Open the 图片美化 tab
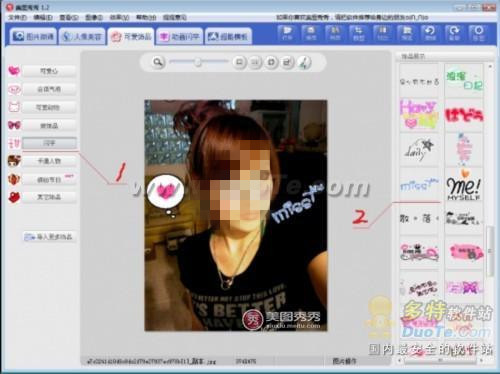500x374 pixels. point(33,36)
